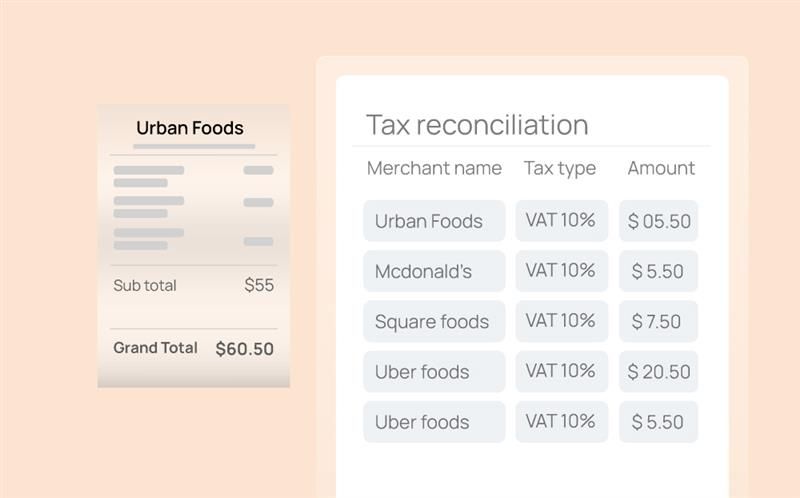Select the $ 05.50 amount cell

pyautogui.click(x=659, y=220)
